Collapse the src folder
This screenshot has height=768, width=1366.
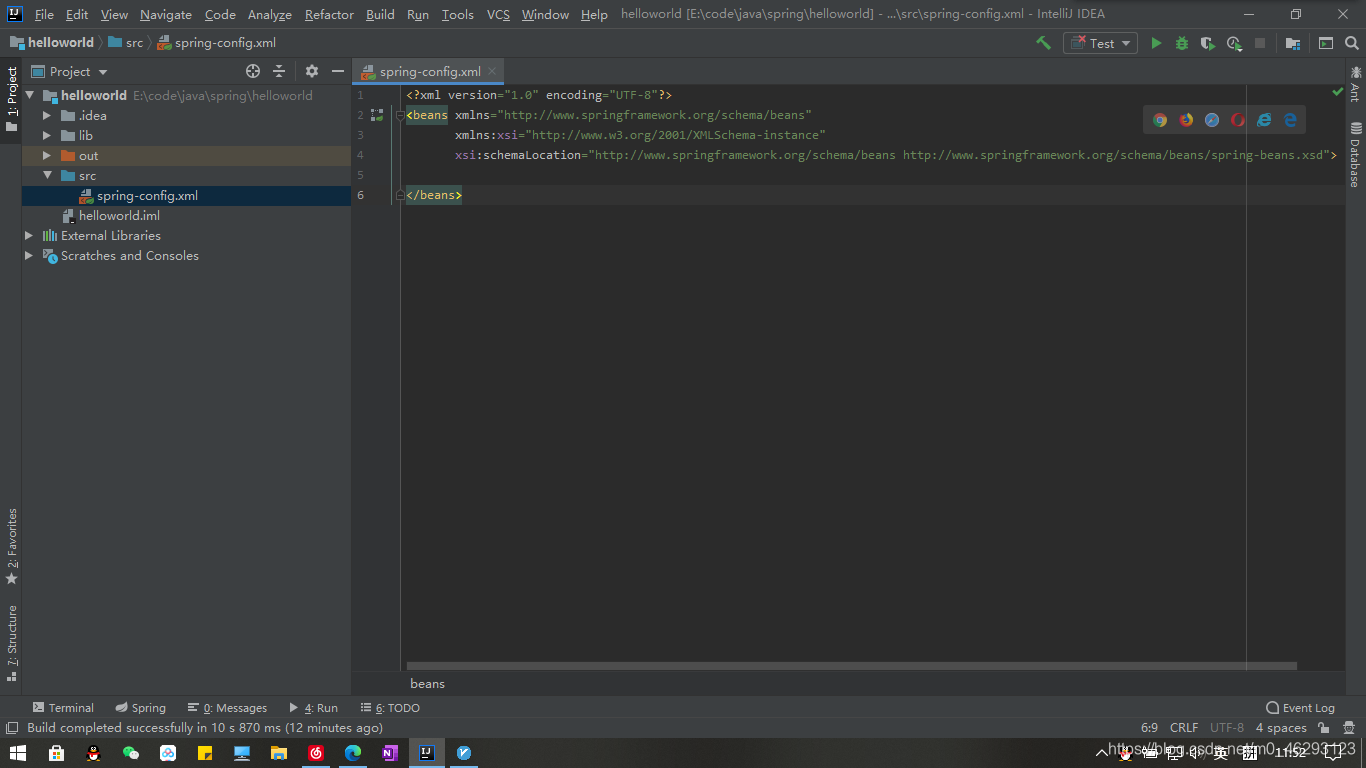click(x=46, y=175)
